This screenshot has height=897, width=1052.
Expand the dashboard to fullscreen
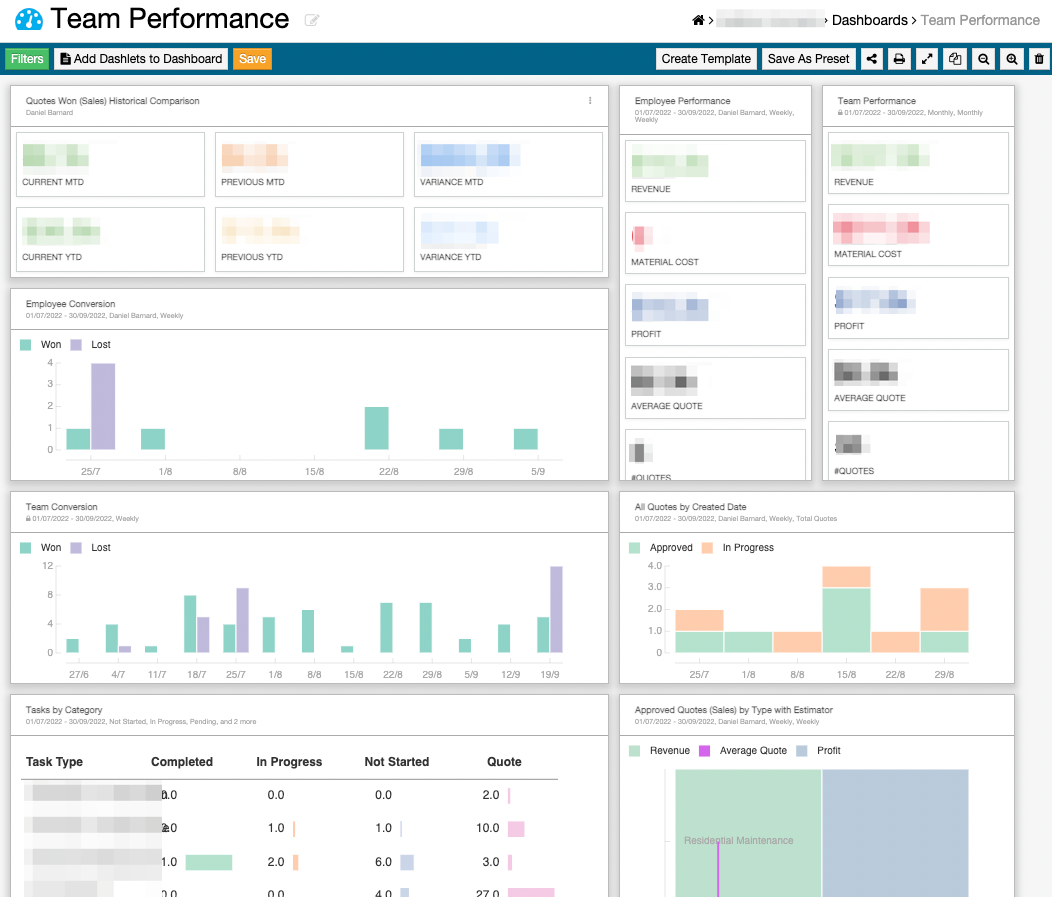pyautogui.click(x=927, y=59)
